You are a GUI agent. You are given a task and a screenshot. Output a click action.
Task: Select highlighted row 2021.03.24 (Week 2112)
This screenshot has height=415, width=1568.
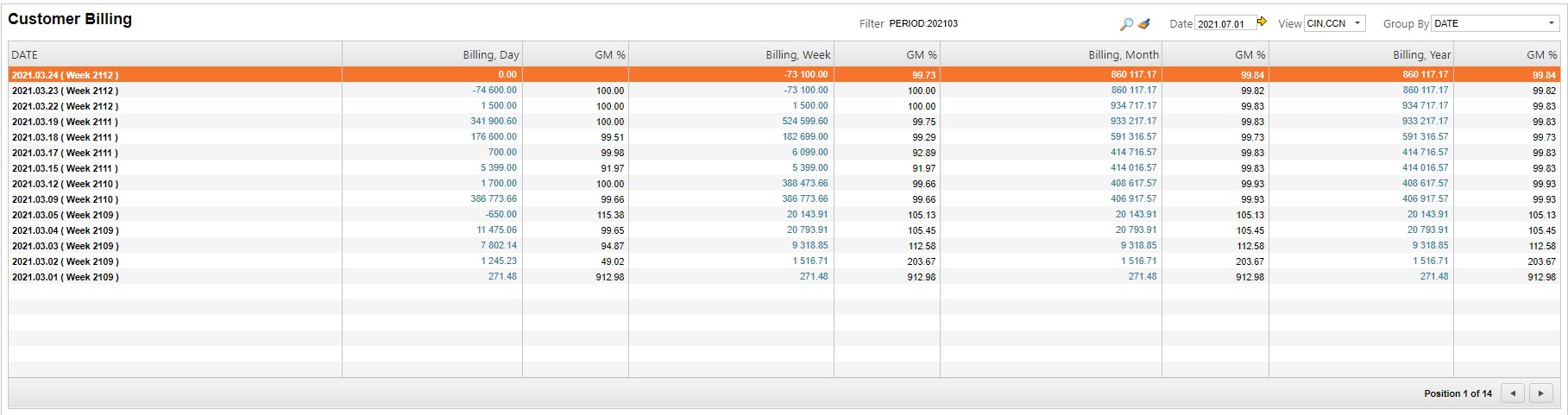pyautogui.click(x=66, y=75)
